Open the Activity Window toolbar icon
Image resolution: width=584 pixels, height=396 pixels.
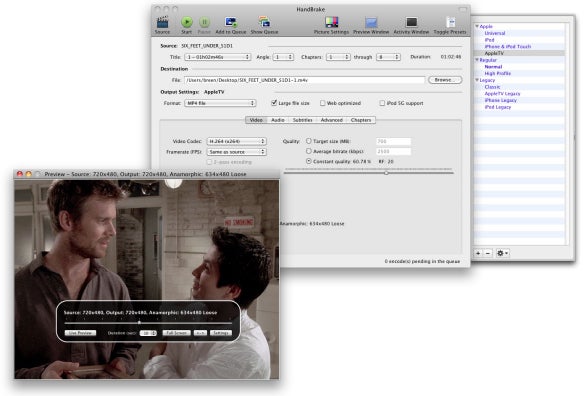point(411,23)
